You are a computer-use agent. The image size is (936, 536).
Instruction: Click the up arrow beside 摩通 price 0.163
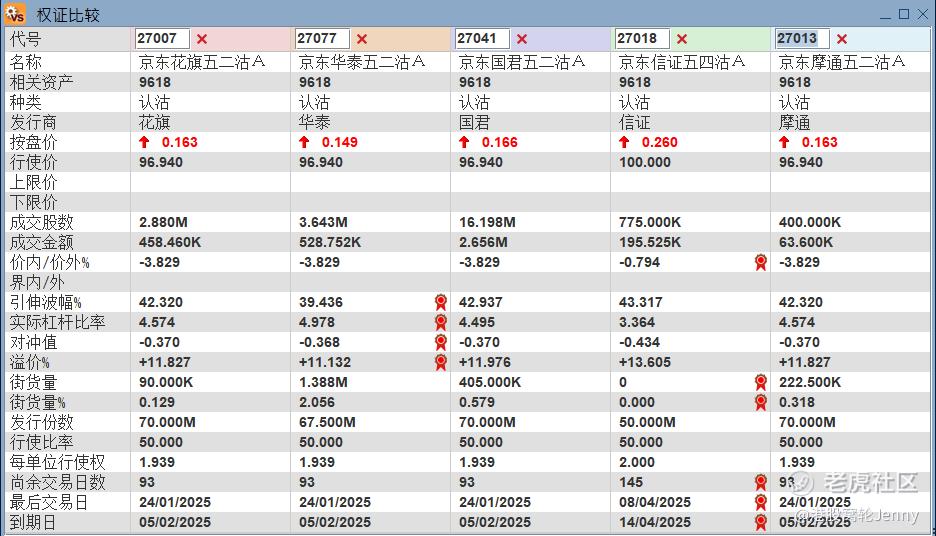pos(784,142)
